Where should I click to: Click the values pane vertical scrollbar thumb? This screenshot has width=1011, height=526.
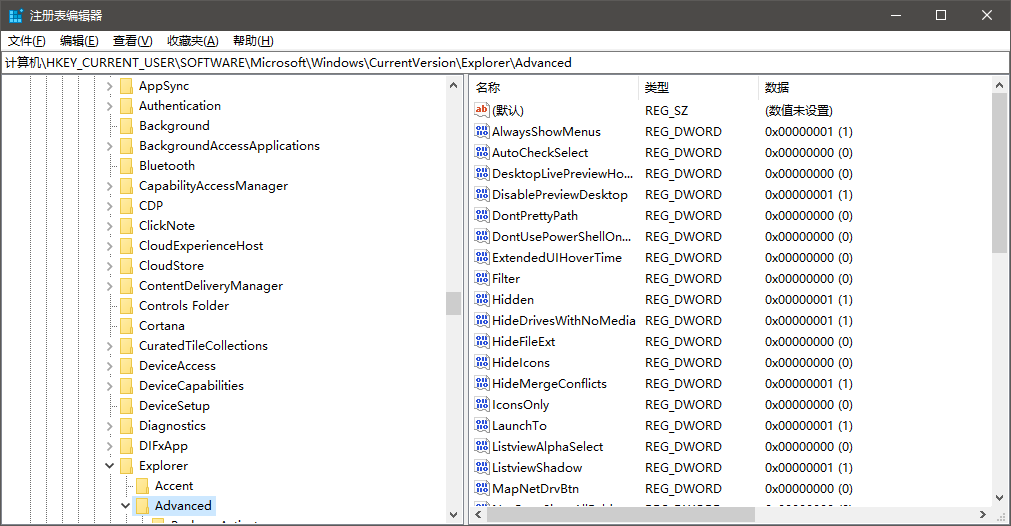[999, 173]
